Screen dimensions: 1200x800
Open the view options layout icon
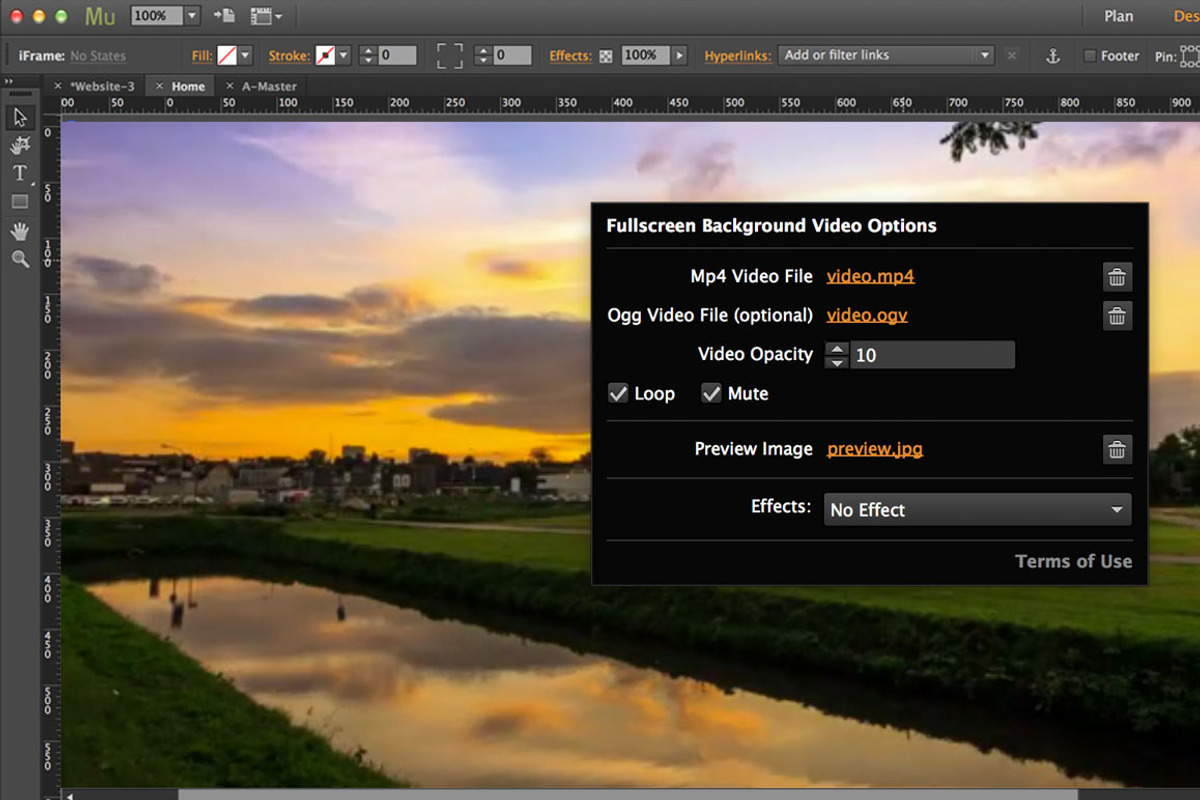265,15
